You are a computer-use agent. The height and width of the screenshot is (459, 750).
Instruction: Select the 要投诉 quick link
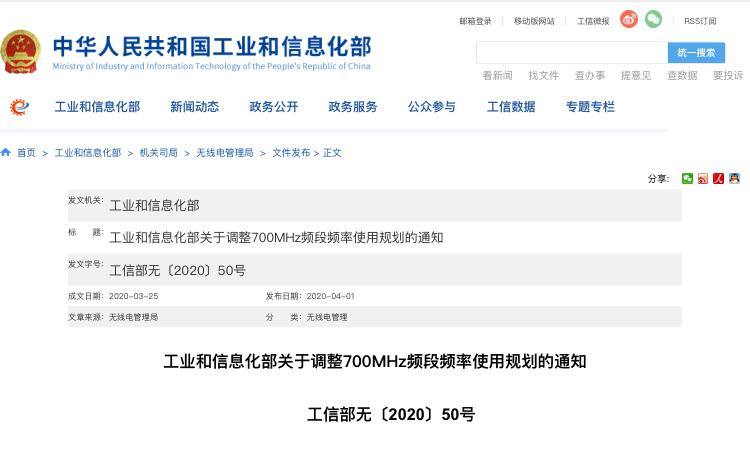click(728, 76)
